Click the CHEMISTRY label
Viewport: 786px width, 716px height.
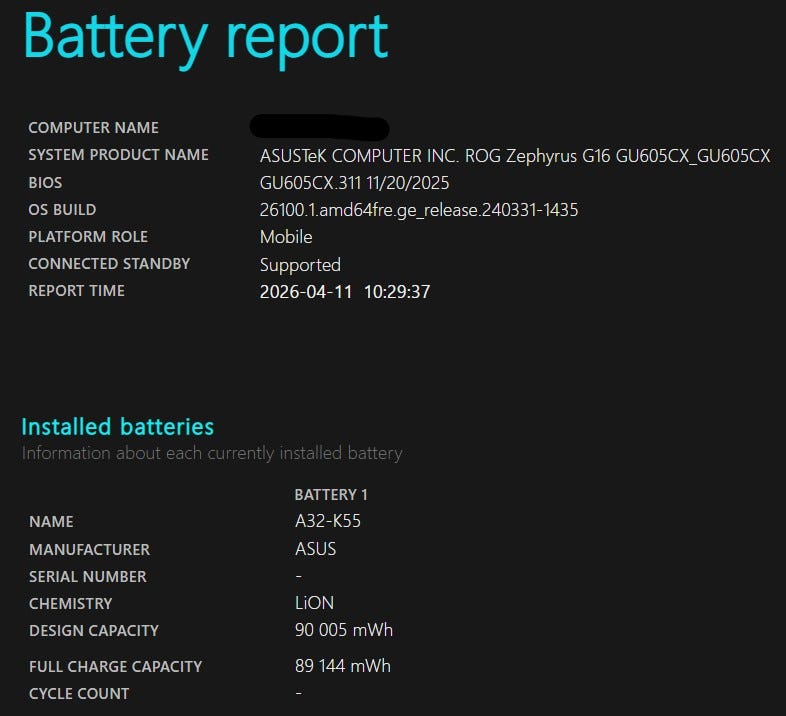tap(71, 604)
